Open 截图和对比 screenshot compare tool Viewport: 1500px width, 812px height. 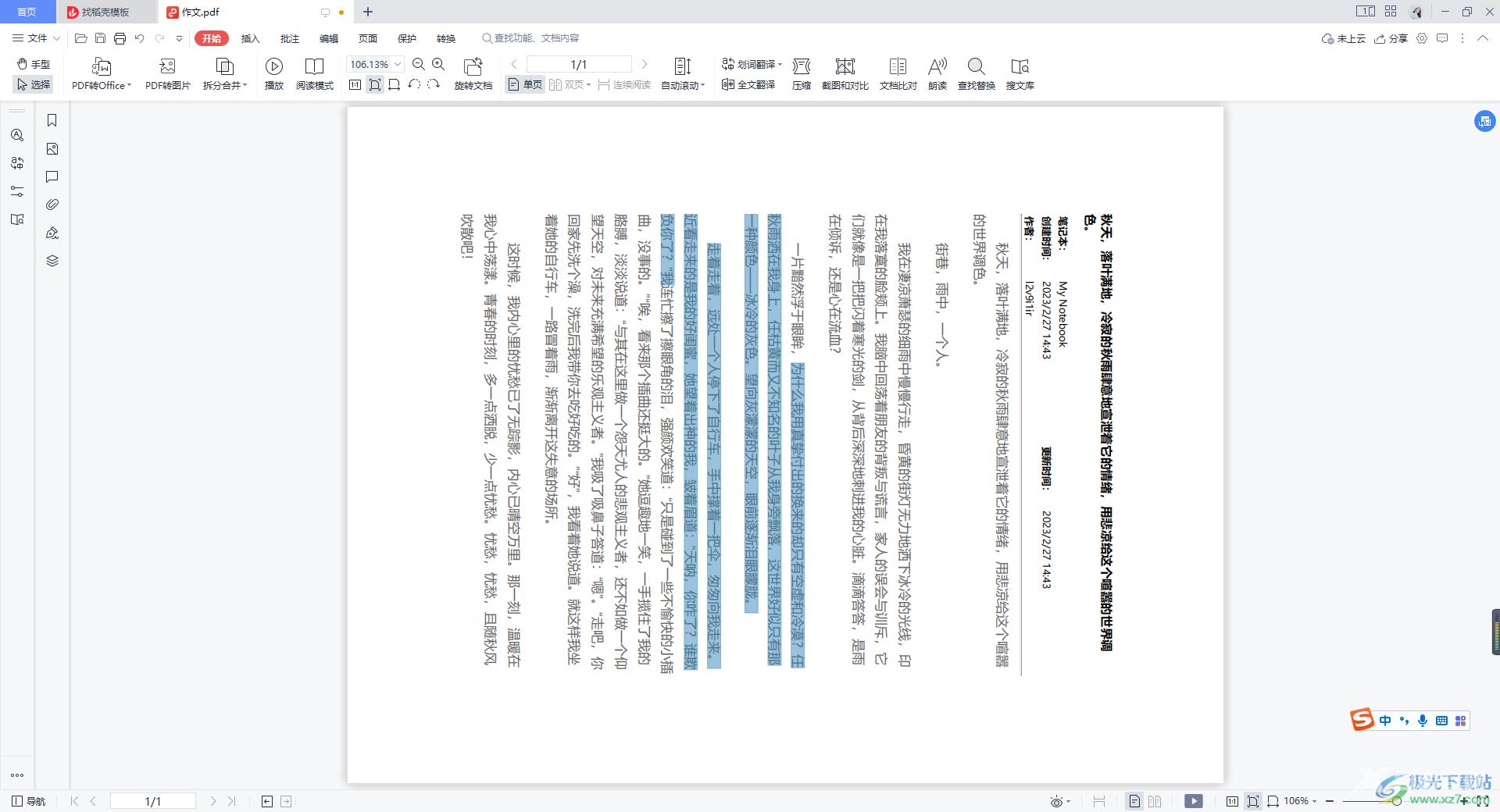point(845,66)
